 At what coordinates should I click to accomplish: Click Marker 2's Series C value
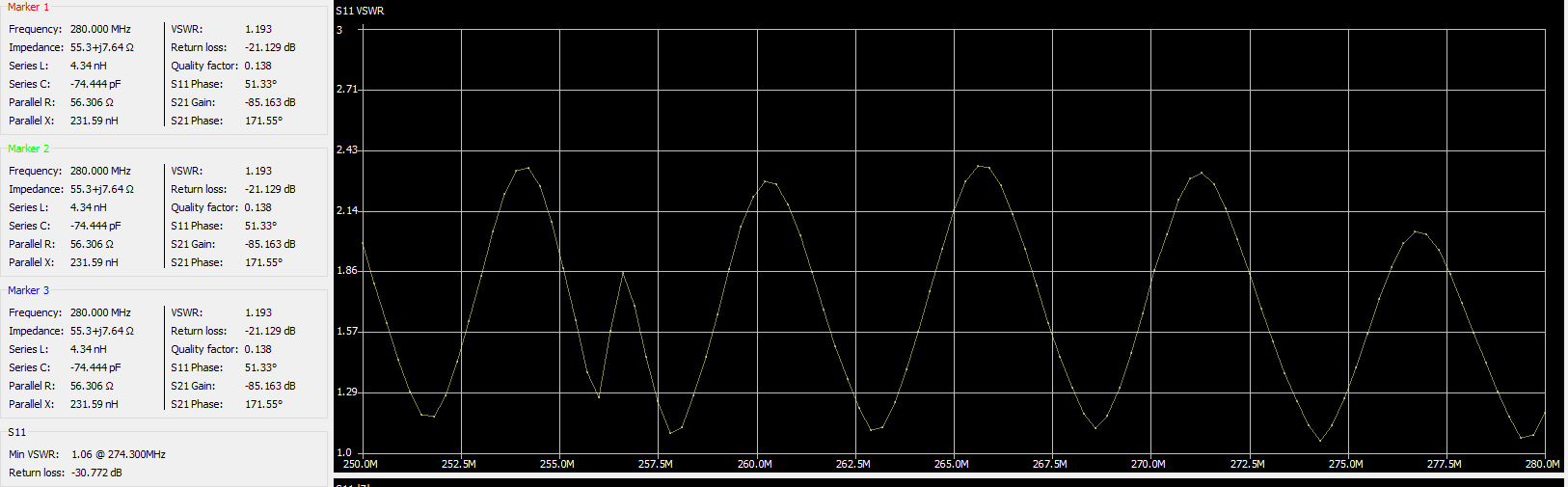pyautogui.click(x=95, y=226)
